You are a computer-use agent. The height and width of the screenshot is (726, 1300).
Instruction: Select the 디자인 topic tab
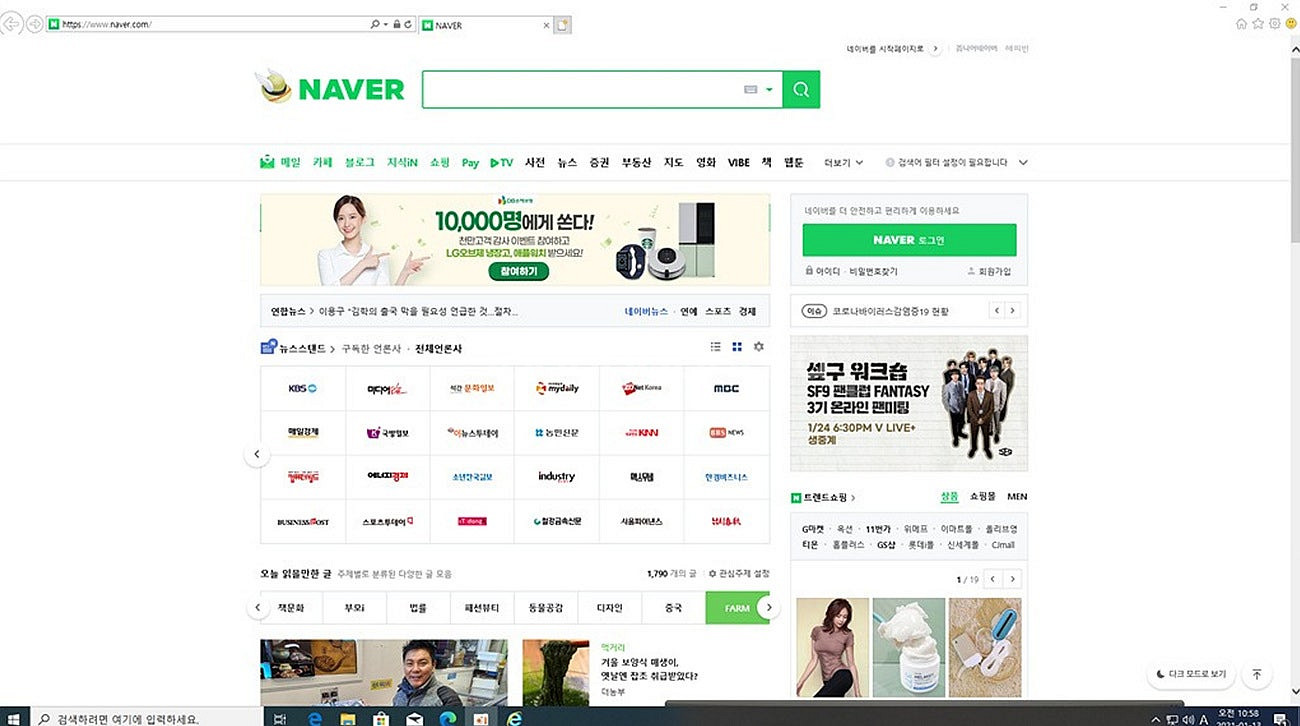pos(609,608)
